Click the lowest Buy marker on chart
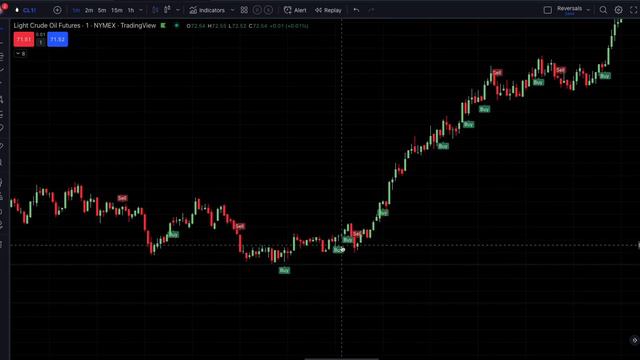The width and height of the screenshot is (640, 360). [284, 270]
